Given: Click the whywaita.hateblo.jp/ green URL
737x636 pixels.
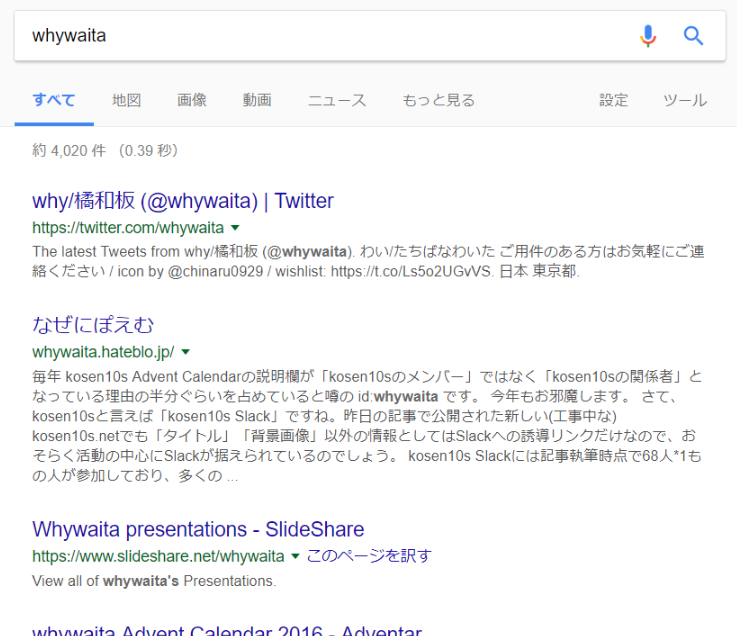Looking at the screenshot, I should tap(103, 352).
